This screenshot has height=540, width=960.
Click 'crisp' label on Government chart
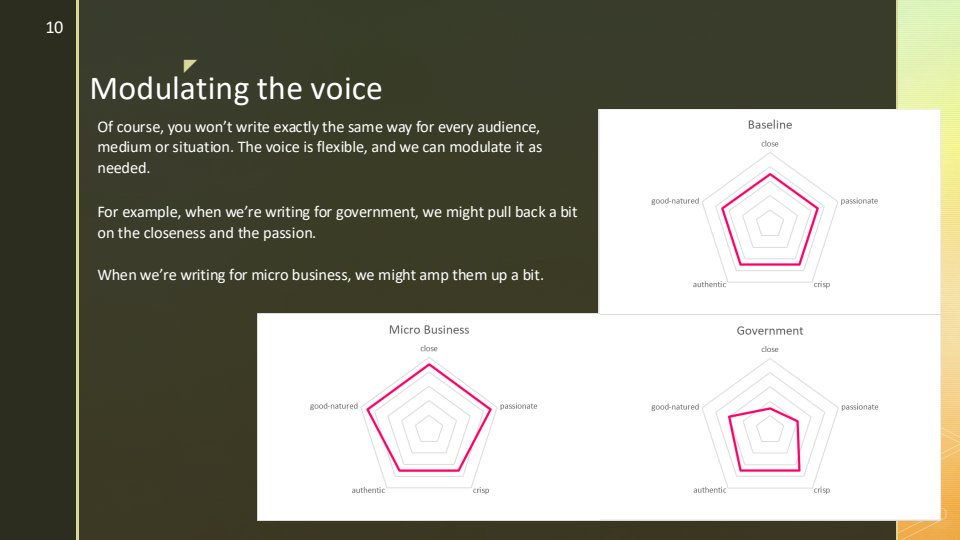pyautogui.click(x=821, y=490)
